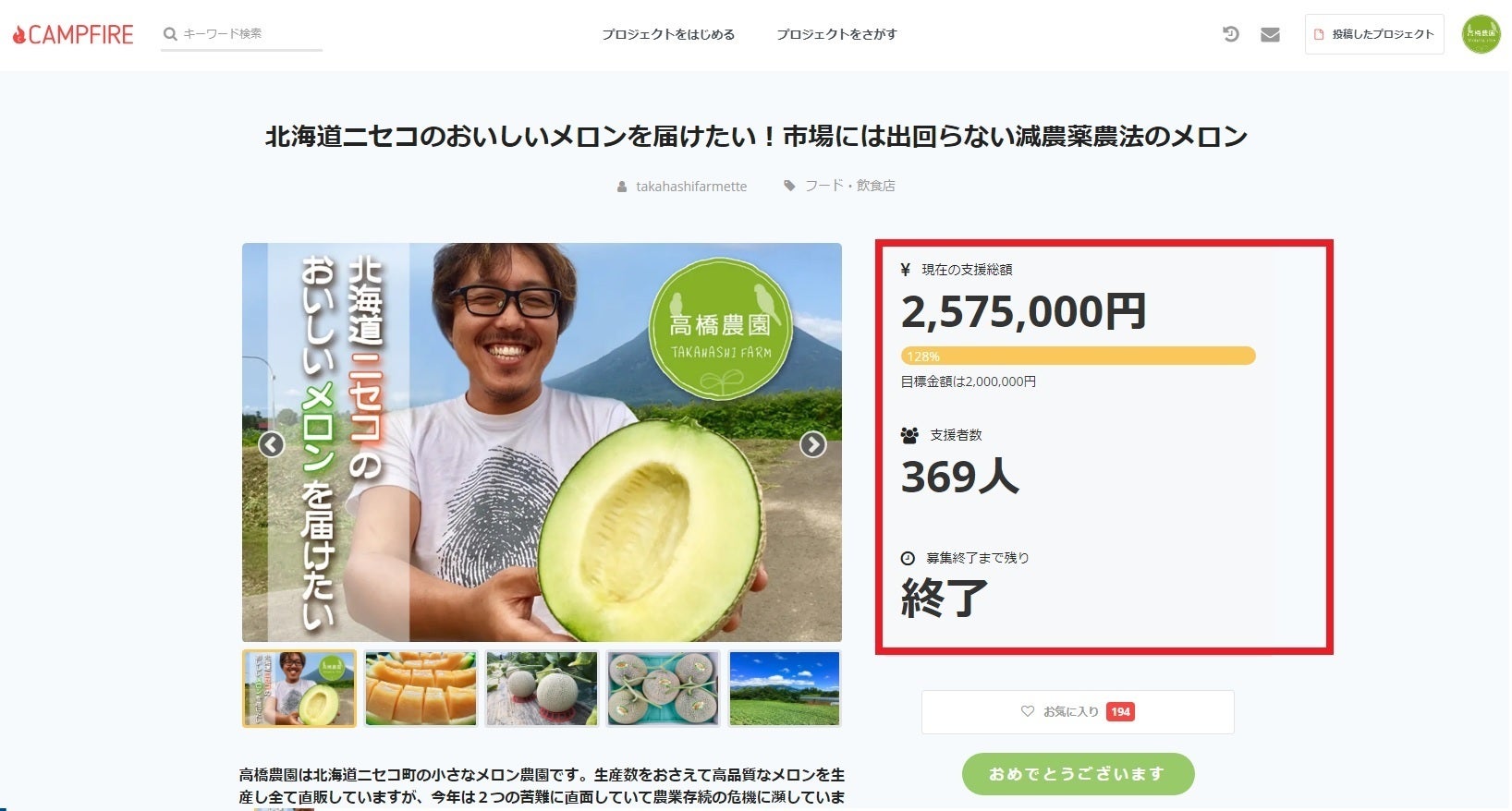Image resolution: width=1512 pixels, height=811 pixels.
Task: Click the takahashifarmette owner link
Action: click(691, 187)
